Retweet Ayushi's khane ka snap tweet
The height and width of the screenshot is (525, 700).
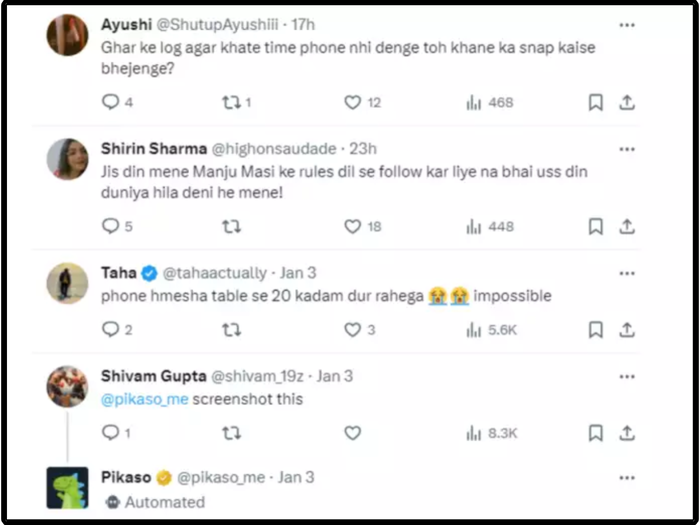[x=231, y=102]
